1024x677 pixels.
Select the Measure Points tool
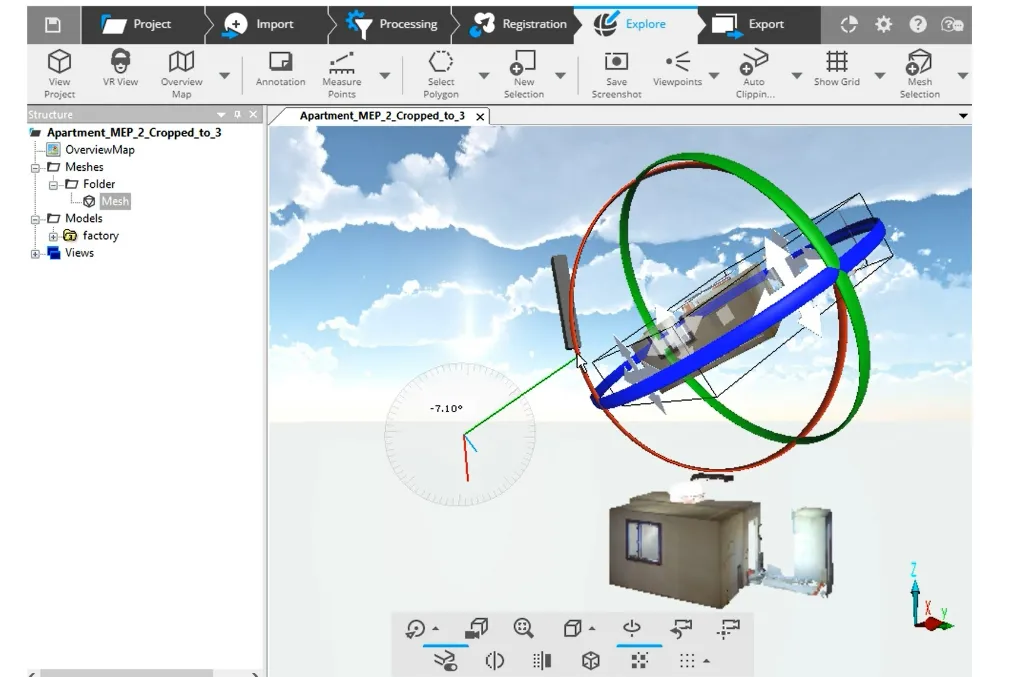[341, 62]
